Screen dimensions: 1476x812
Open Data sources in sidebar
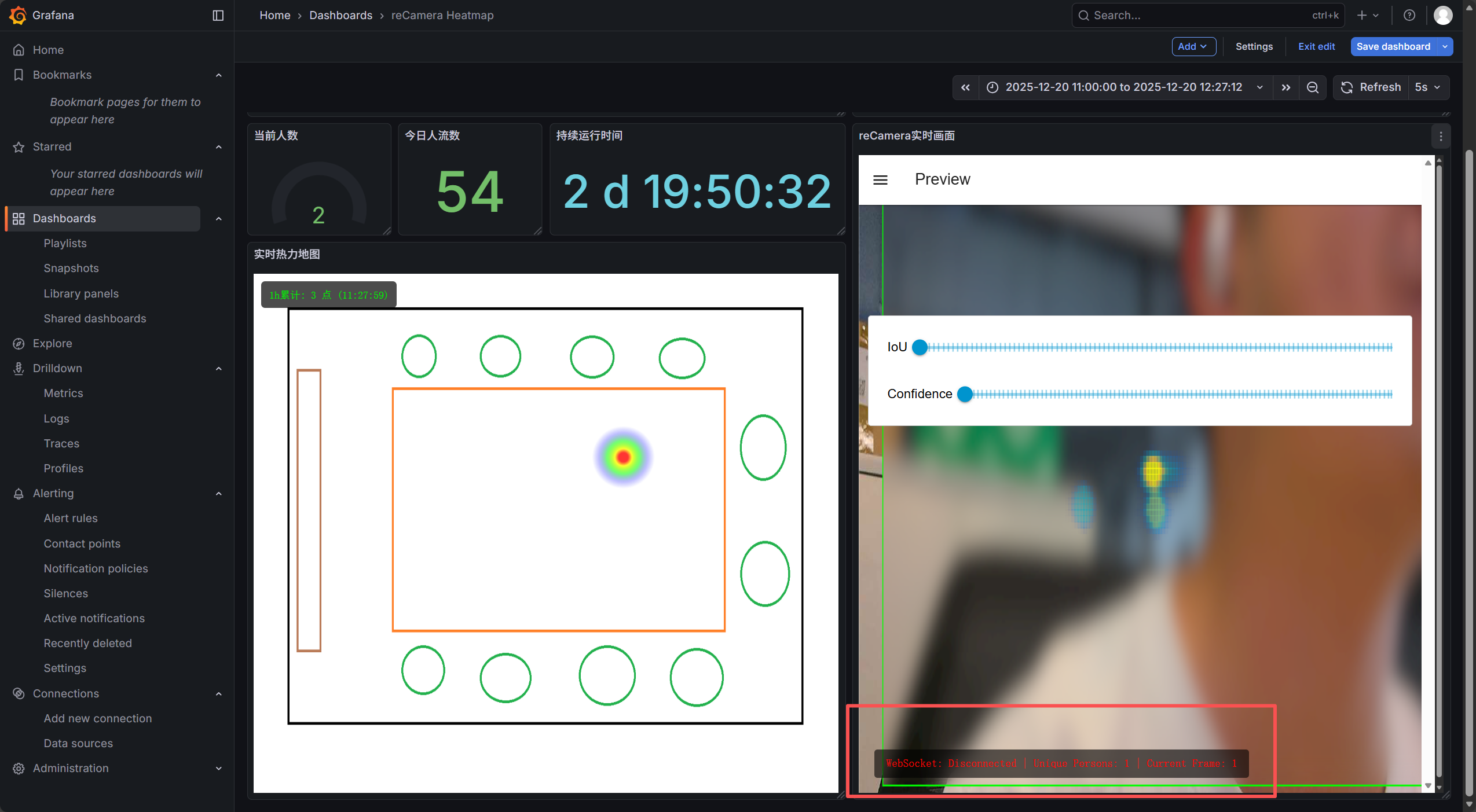point(78,743)
